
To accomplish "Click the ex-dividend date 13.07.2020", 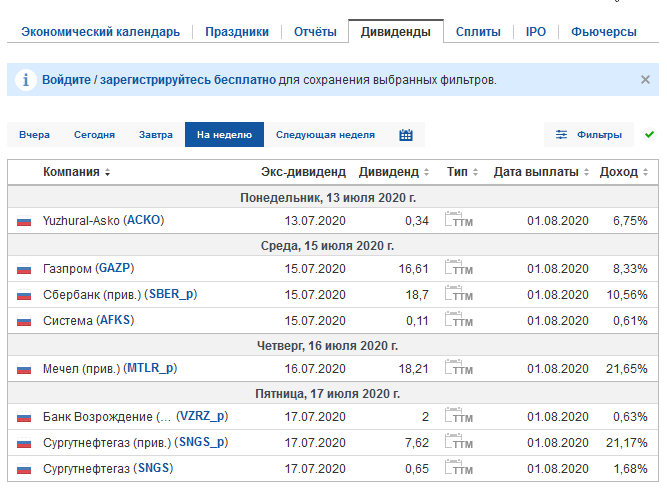I will coord(315,221).
